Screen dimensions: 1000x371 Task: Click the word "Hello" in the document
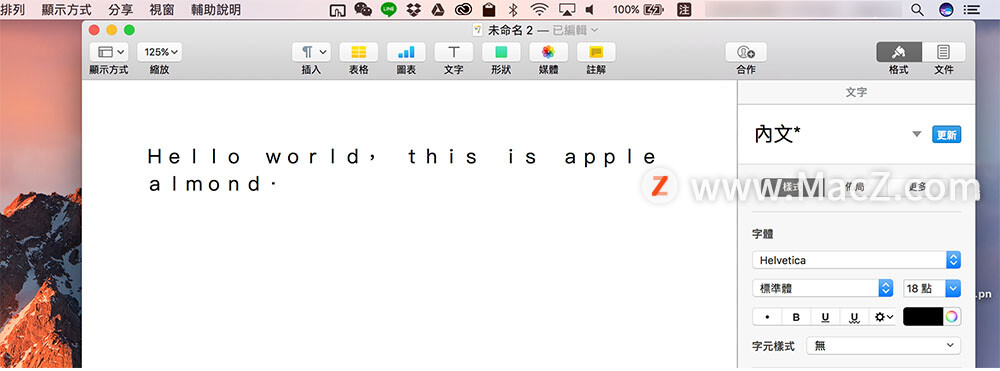coord(195,156)
